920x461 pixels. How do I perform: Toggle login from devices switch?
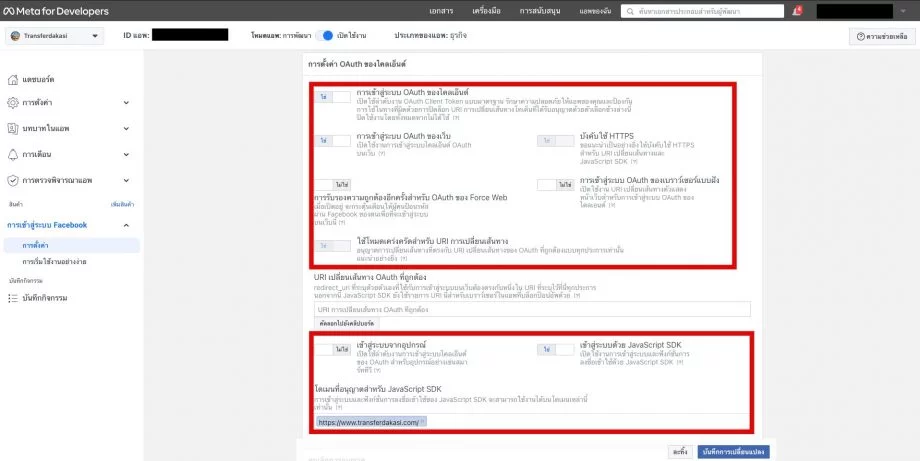click(332, 350)
